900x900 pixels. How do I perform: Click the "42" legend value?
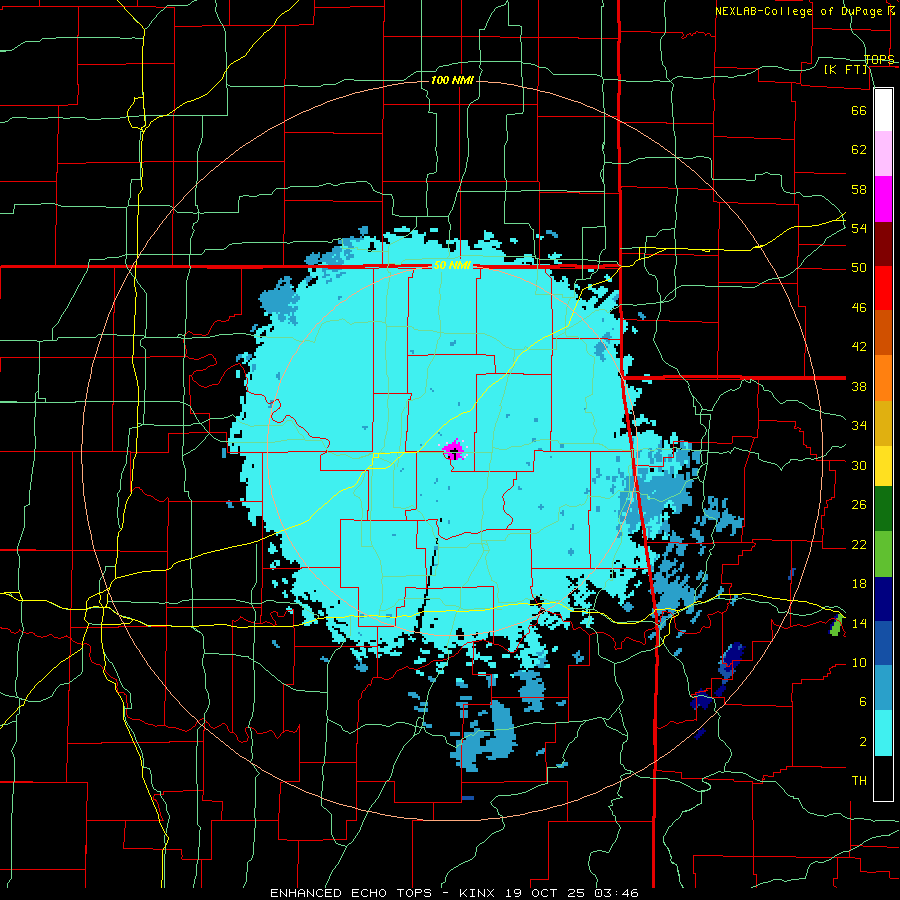pyautogui.click(x=859, y=347)
